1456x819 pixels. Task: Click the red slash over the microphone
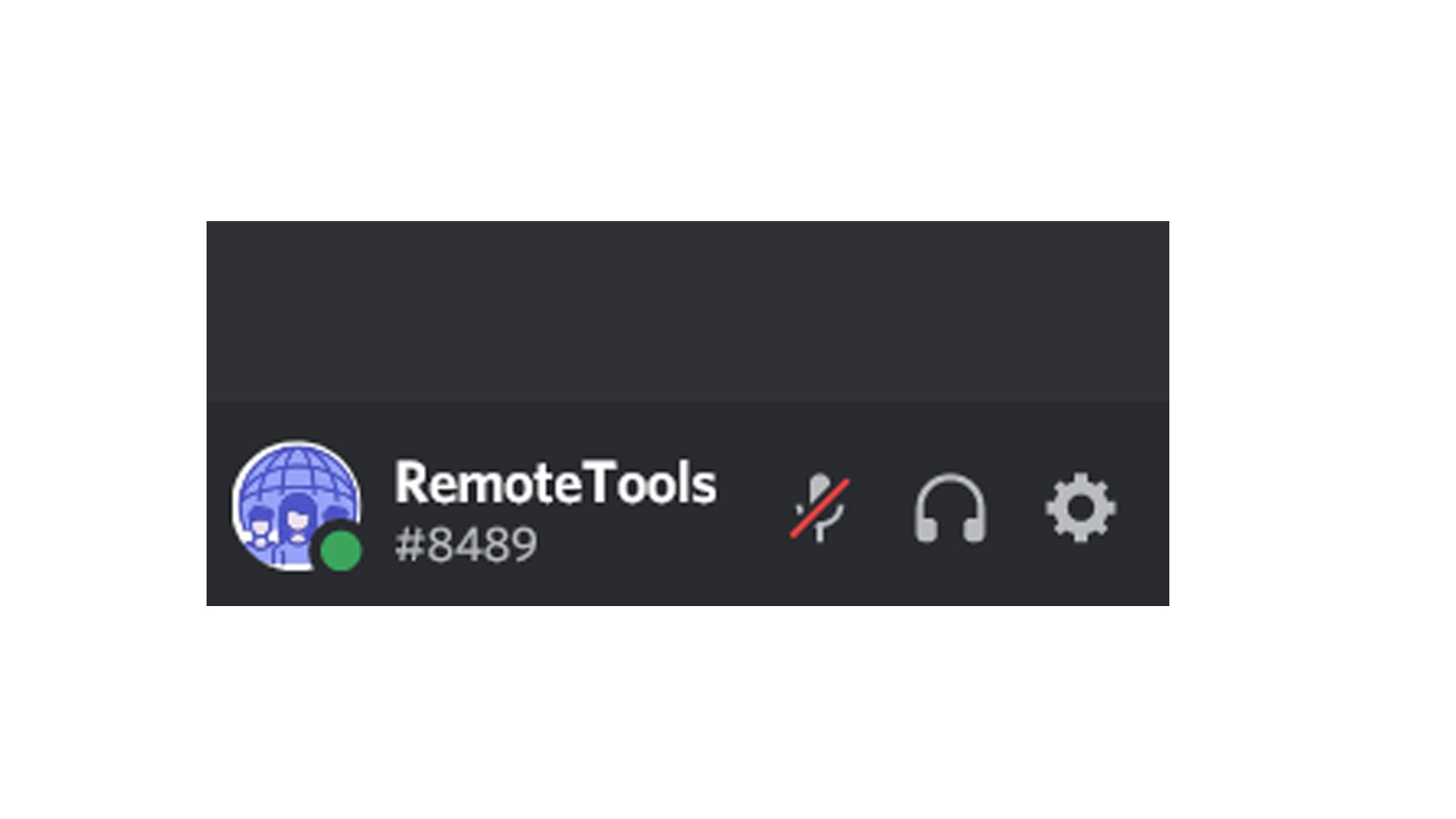[x=819, y=508]
